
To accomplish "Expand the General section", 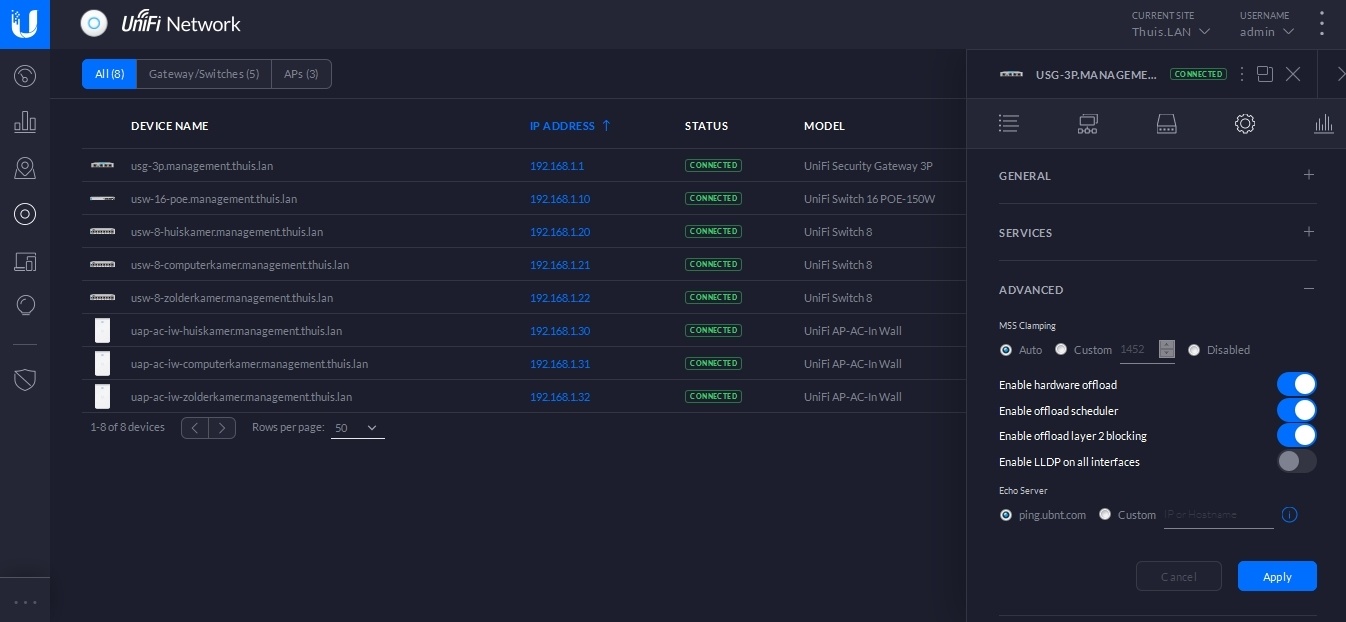I will (1308, 175).
